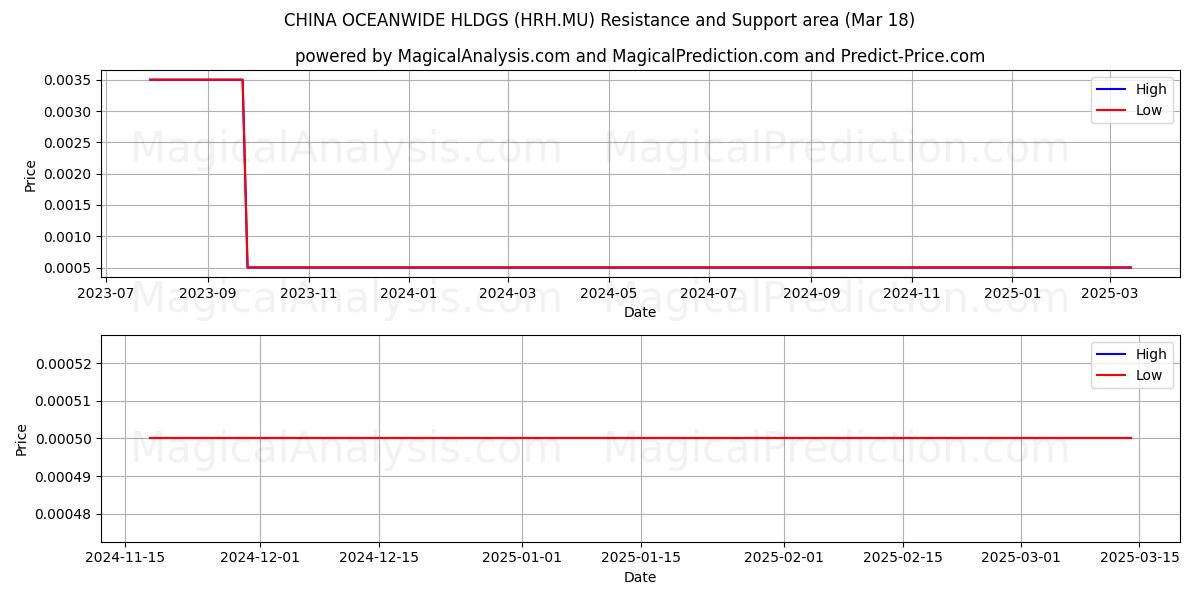This screenshot has height=600, width=1200.
Task: Click the 'Price' axis label of lower chart
Action: click(23, 440)
